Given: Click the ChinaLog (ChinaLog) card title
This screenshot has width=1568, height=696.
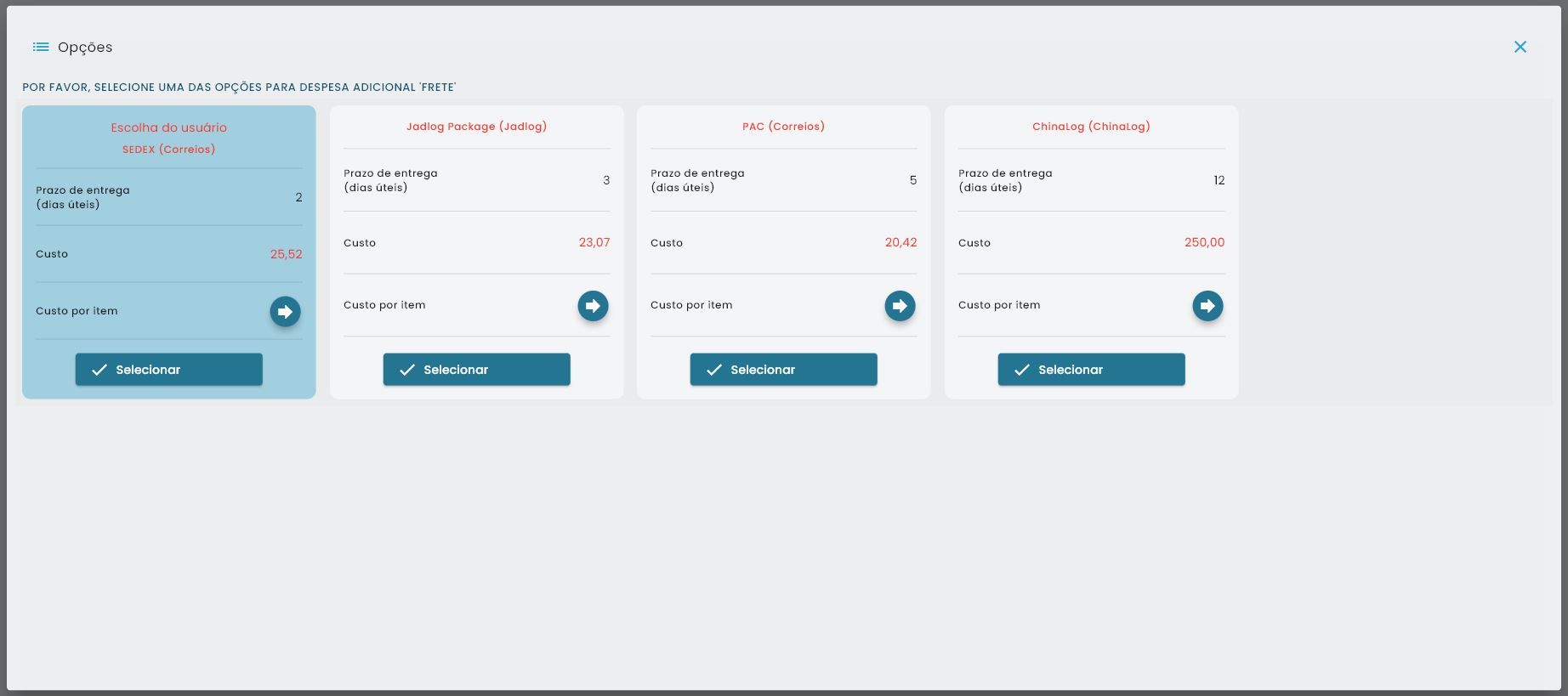Looking at the screenshot, I should pyautogui.click(x=1091, y=127).
